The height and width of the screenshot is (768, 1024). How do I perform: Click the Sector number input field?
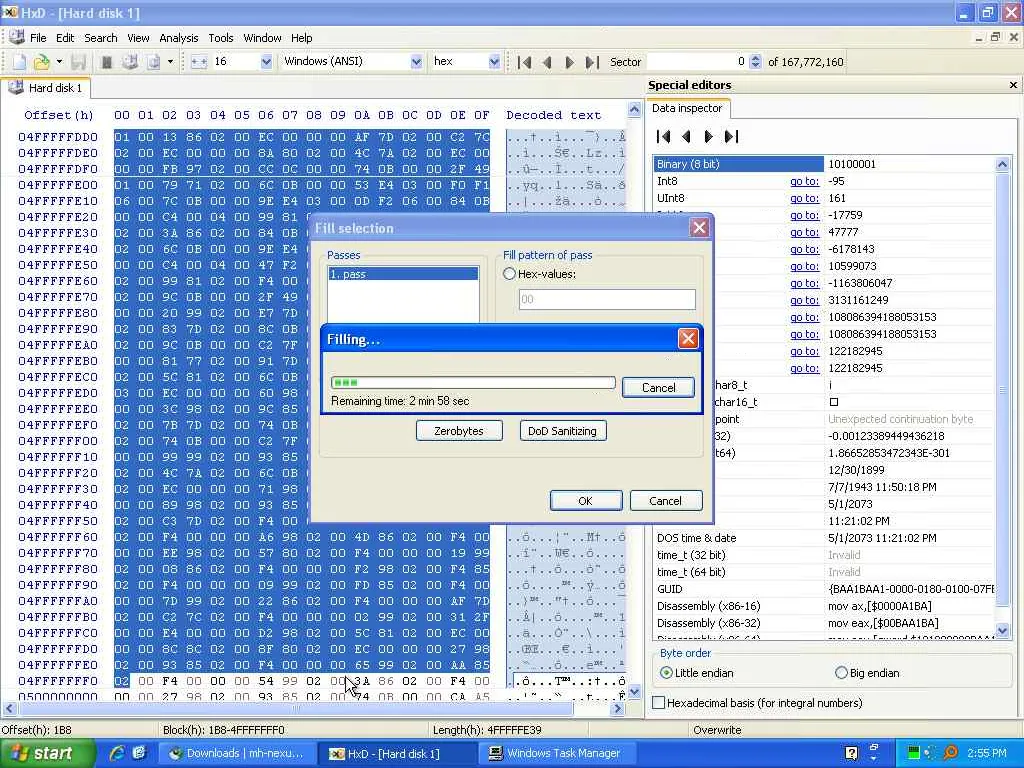point(697,62)
